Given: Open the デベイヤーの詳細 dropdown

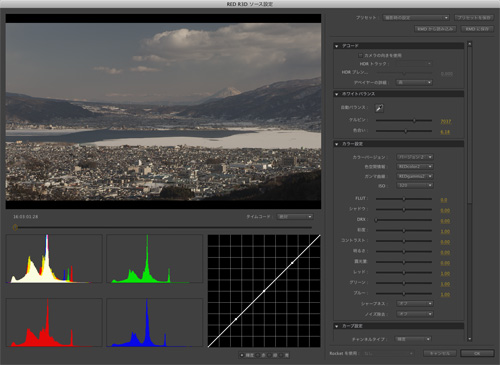Looking at the screenshot, I should (414, 82).
